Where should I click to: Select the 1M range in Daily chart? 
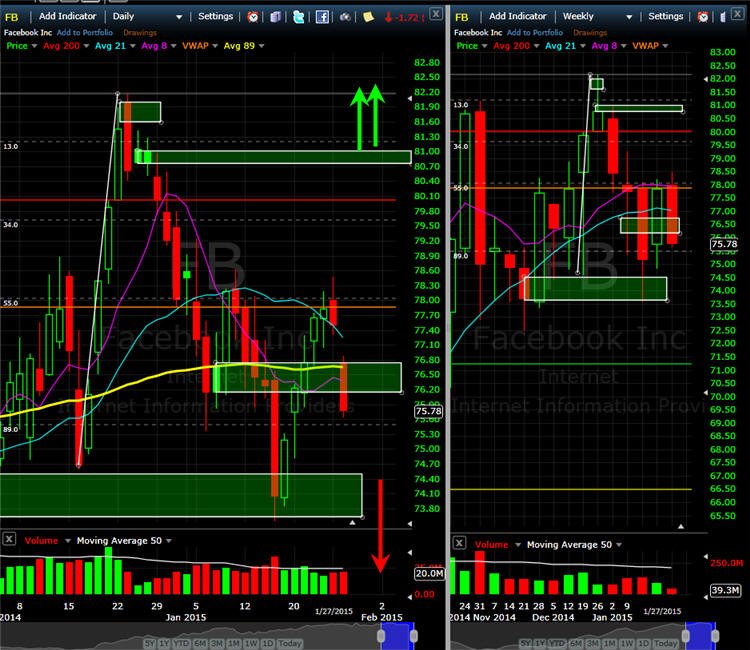coord(233,643)
